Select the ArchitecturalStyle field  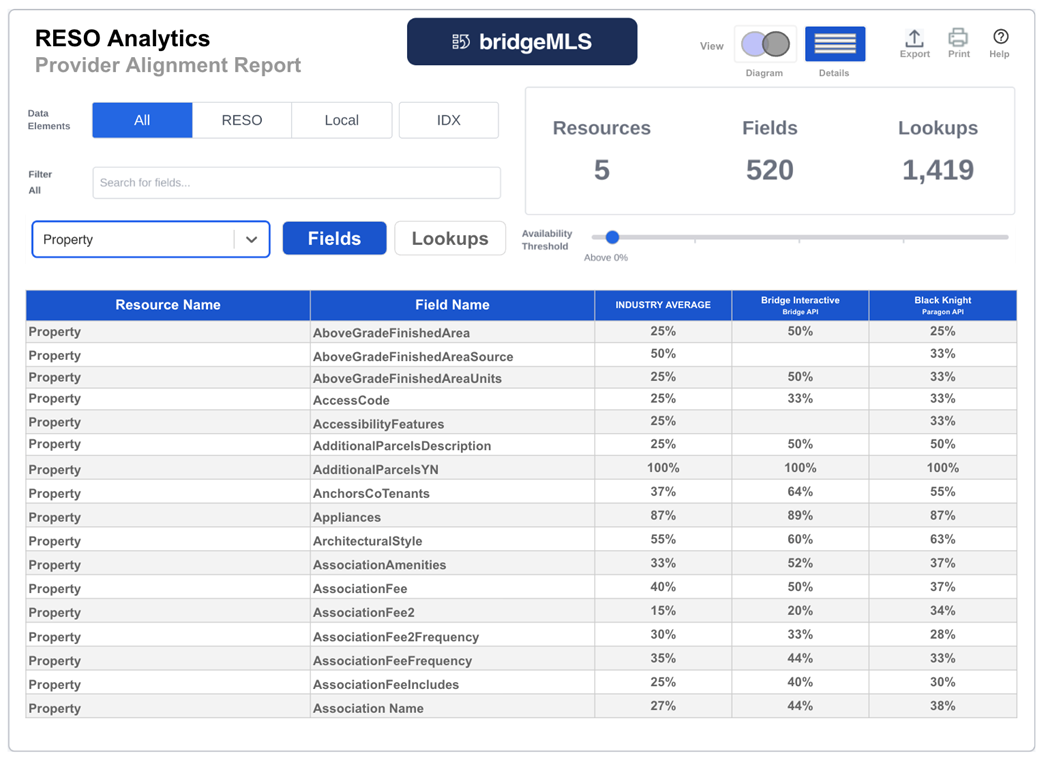tap(368, 541)
